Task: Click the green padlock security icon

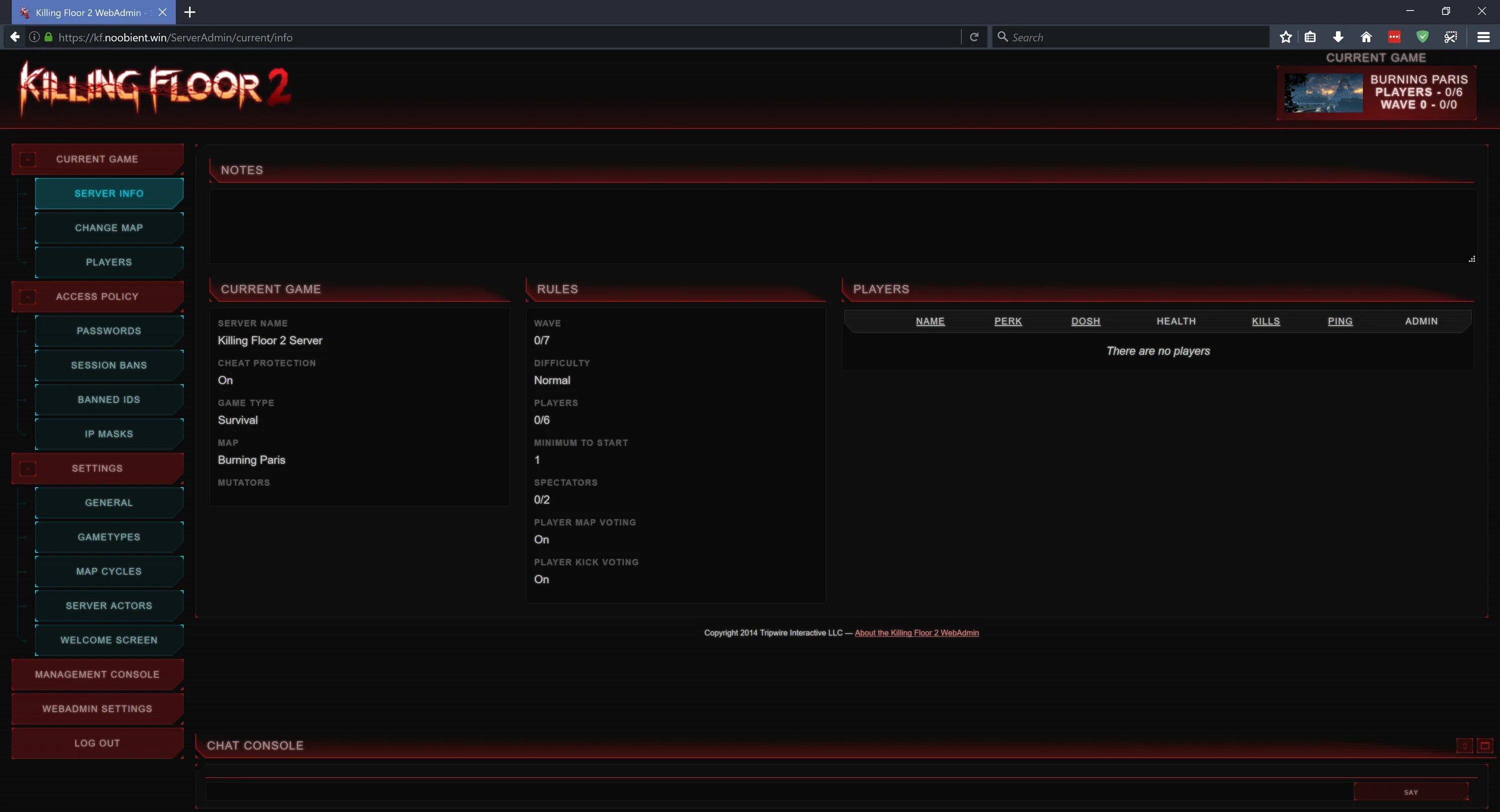Action: (x=48, y=37)
